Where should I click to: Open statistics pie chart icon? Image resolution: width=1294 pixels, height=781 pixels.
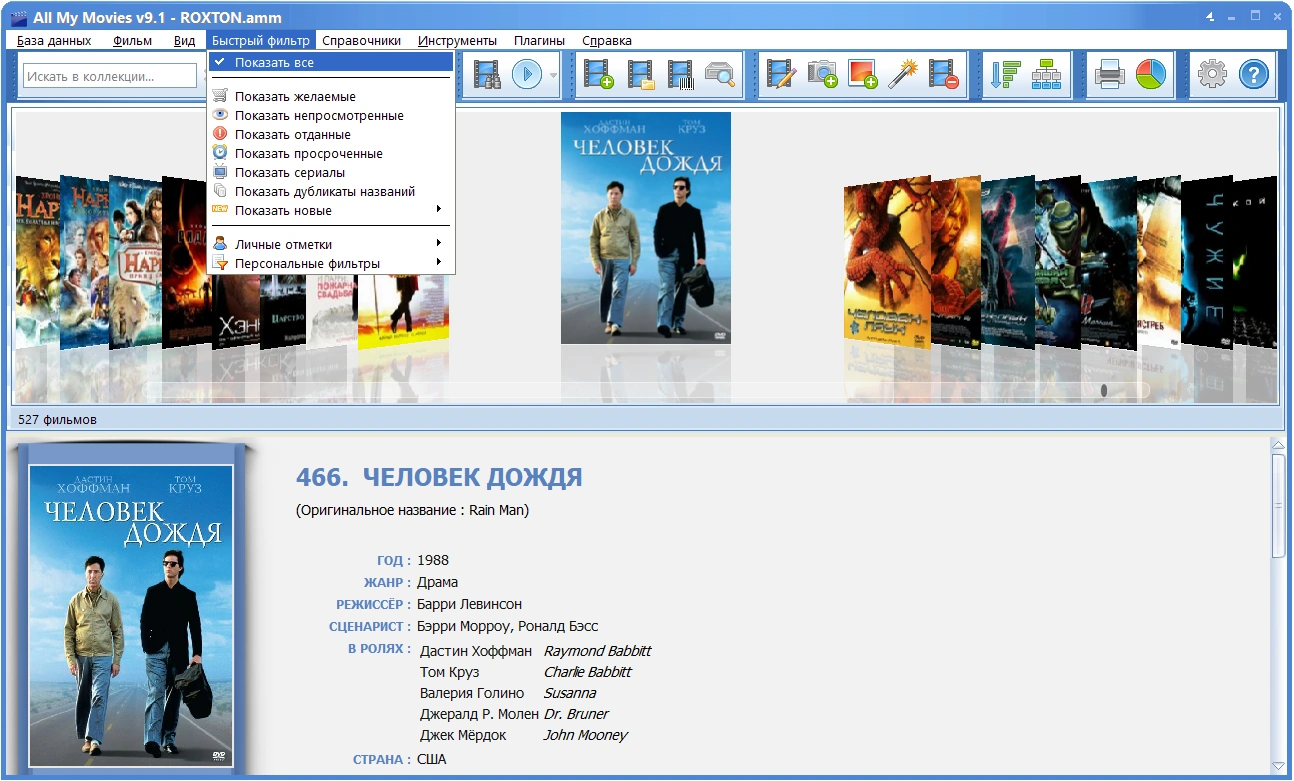1150,75
